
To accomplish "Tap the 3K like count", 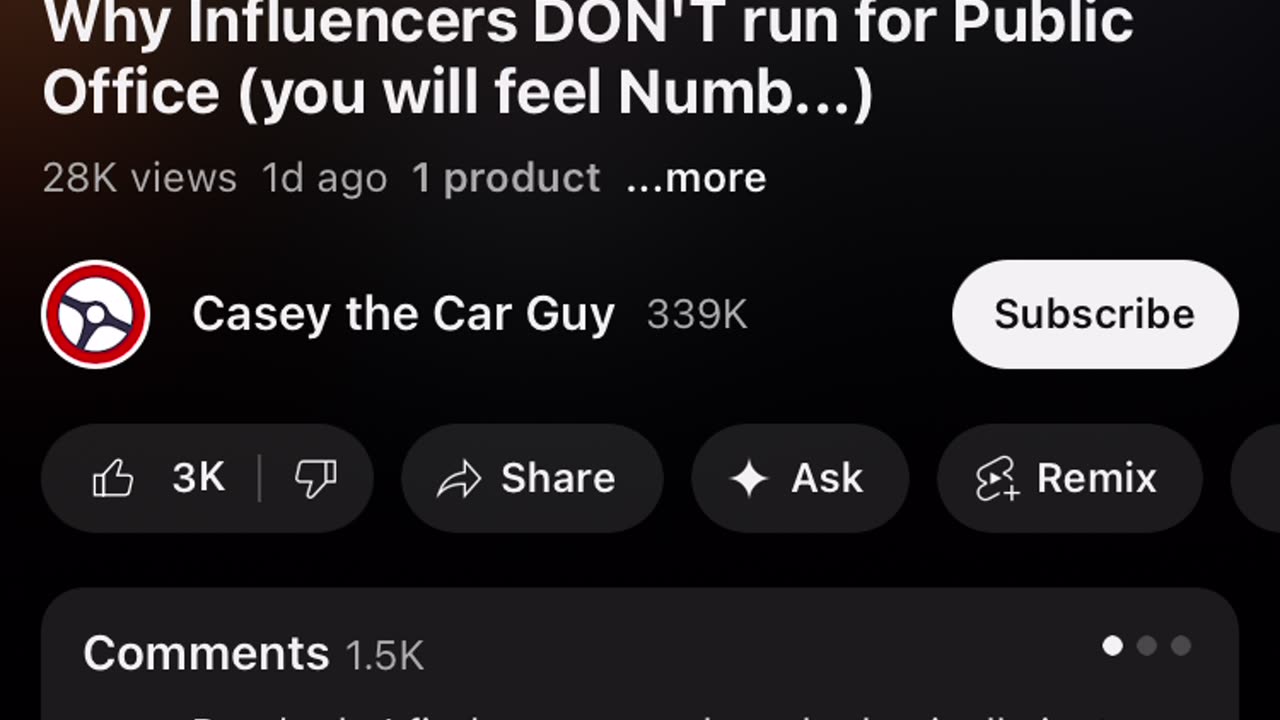I will point(198,479).
